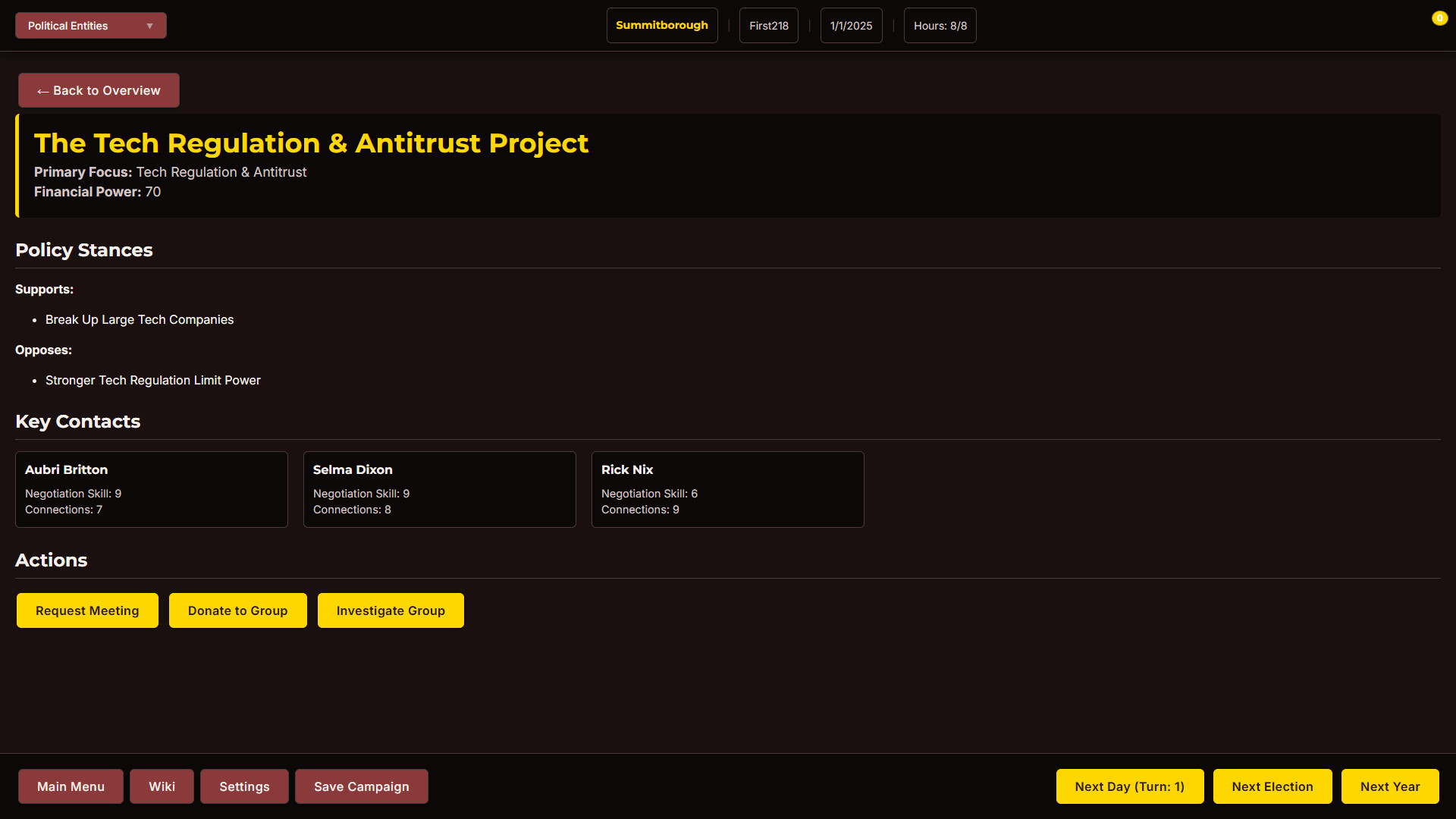Click the 1/1/2025 date indicator

point(851,26)
